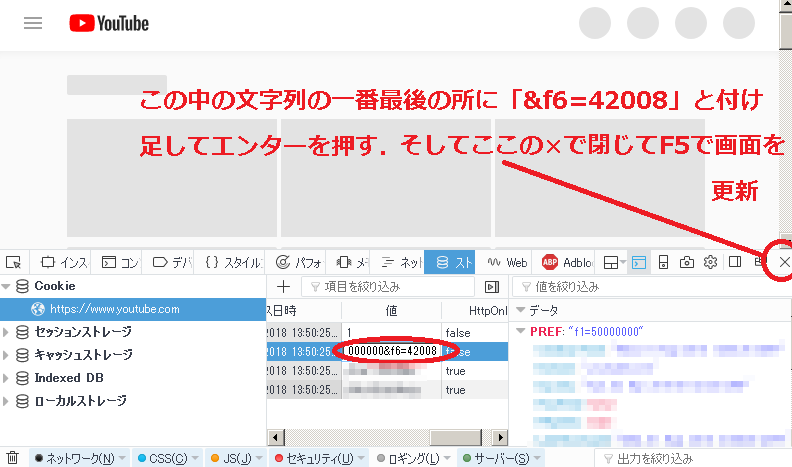Toggle responsive design mode icon
This screenshot has width=792, height=467.
coord(663,263)
